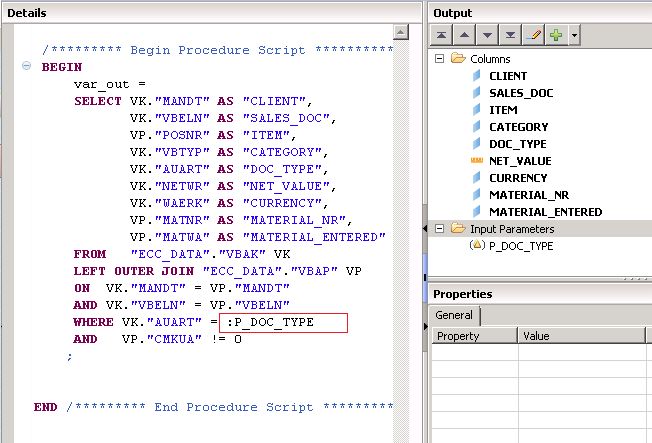652x443 pixels.
Task: Select the NET_VALUE measure column
Action: coord(519,161)
